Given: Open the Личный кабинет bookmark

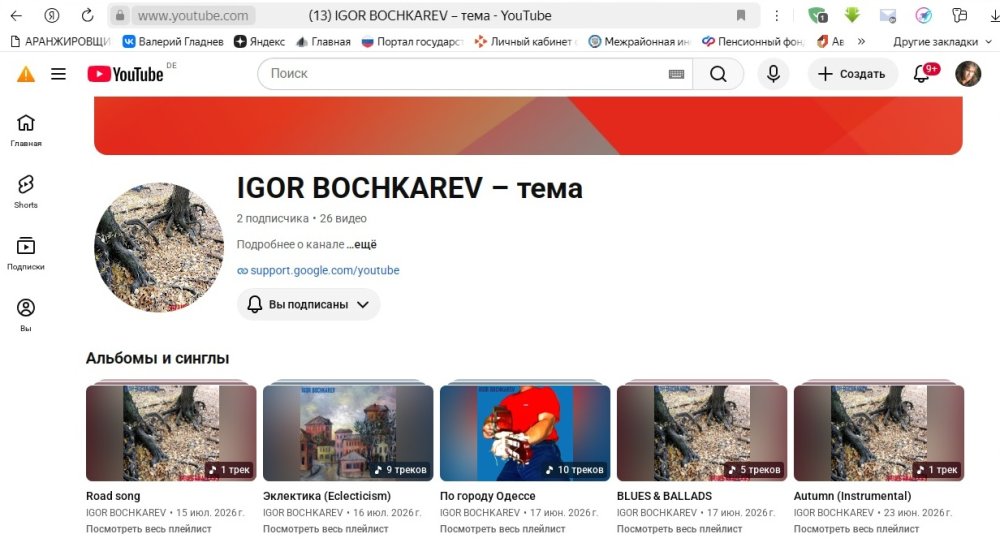Looking at the screenshot, I should [526, 41].
